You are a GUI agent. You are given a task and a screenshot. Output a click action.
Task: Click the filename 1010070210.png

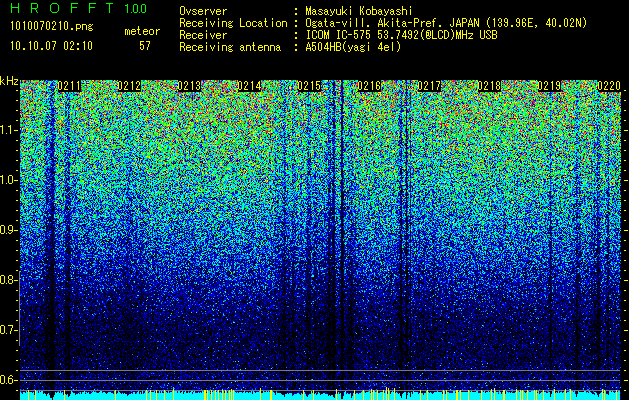click(52, 26)
